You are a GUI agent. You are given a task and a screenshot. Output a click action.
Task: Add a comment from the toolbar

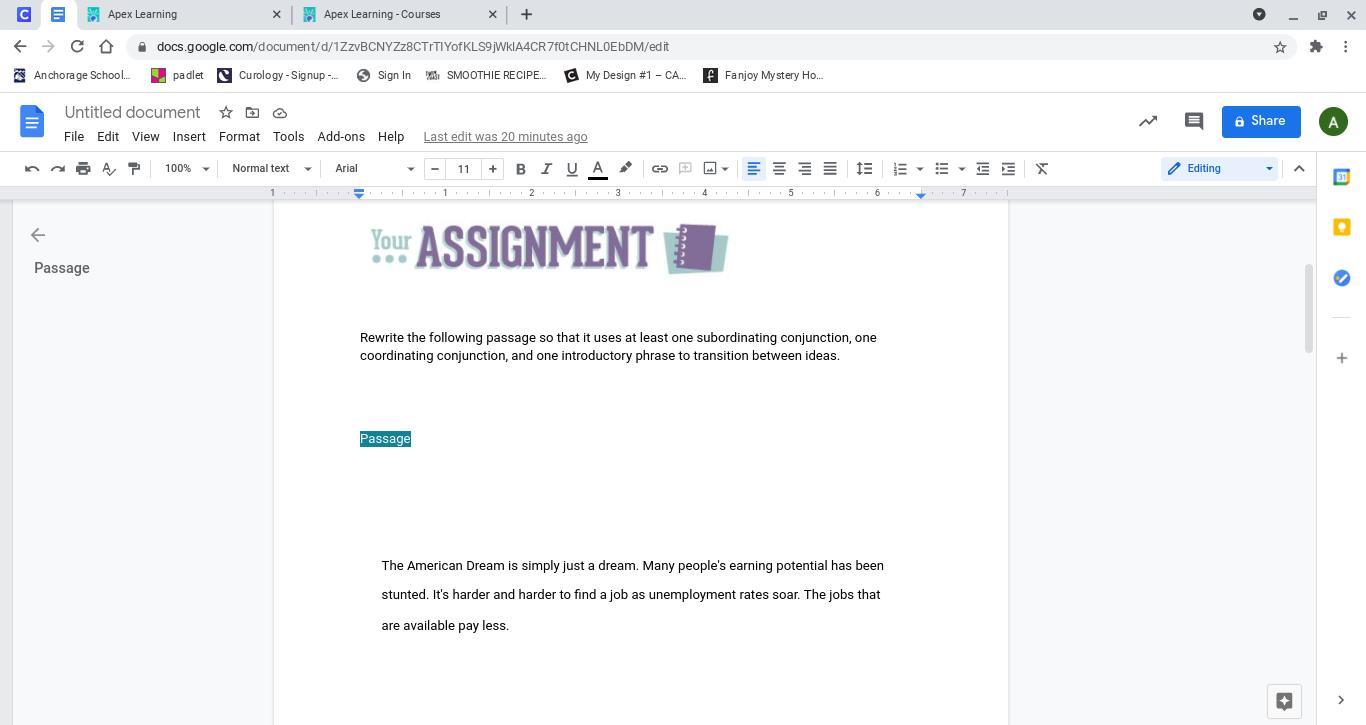coord(685,169)
